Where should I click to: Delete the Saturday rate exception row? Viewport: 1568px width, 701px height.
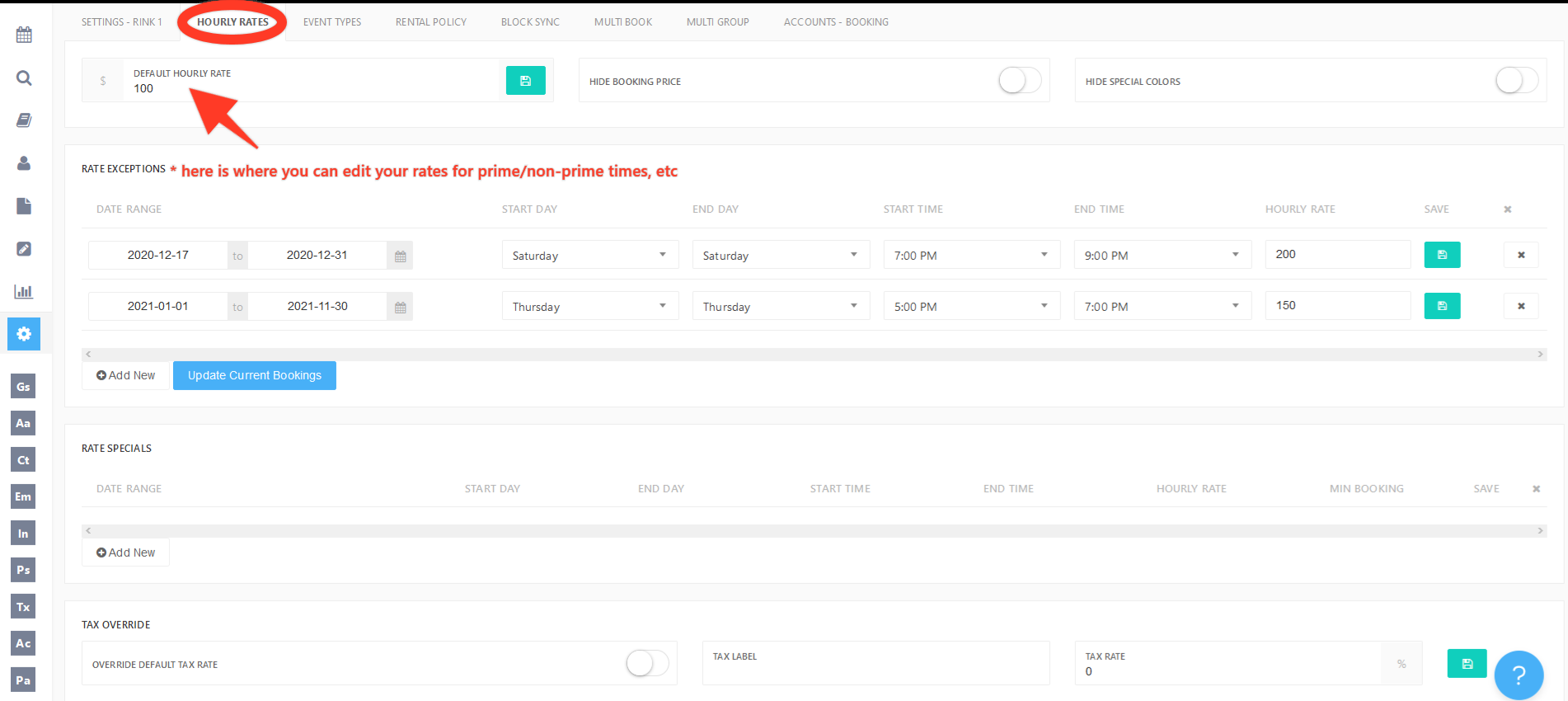(x=1520, y=255)
